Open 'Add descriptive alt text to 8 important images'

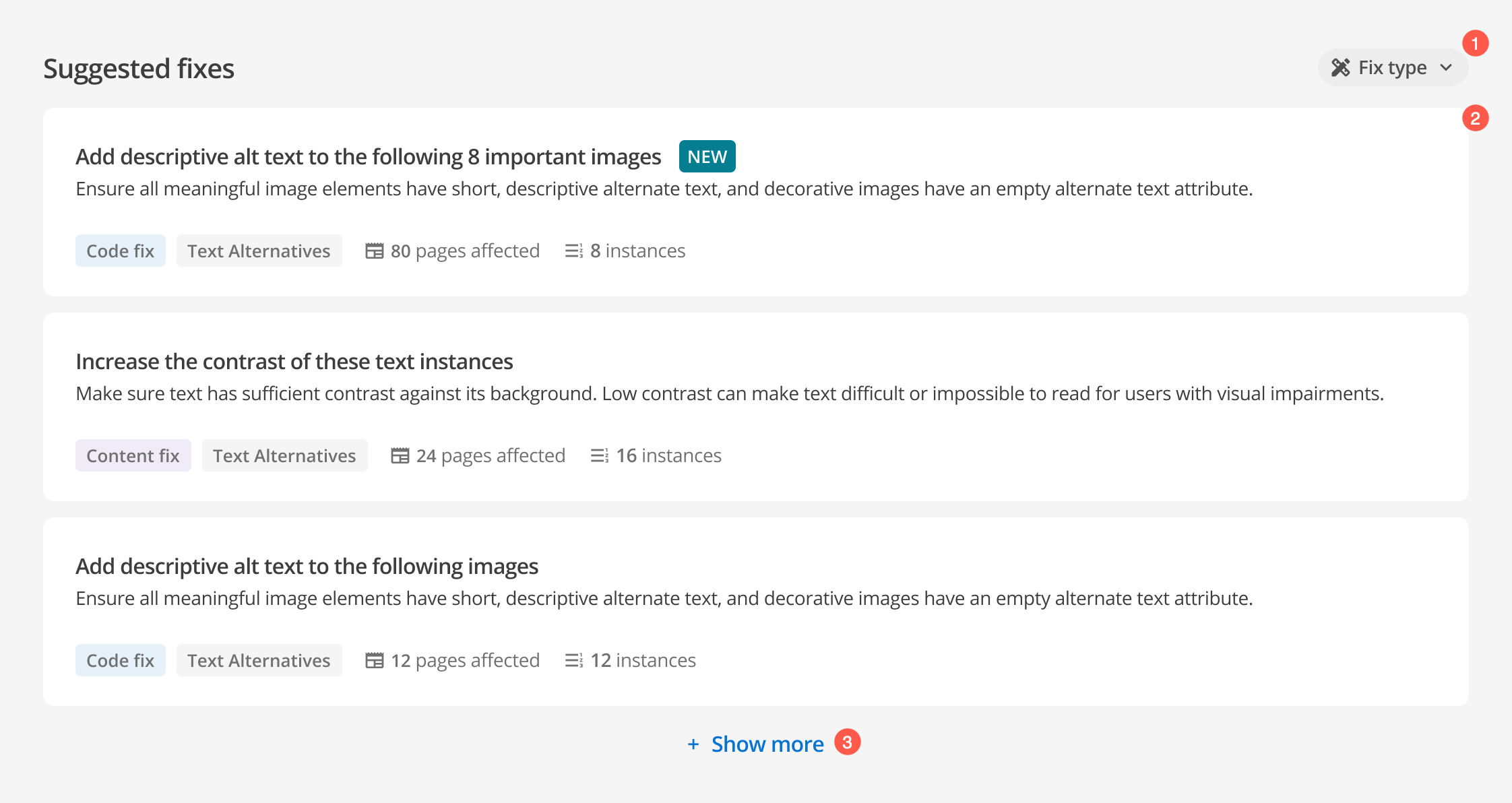(x=368, y=156)
